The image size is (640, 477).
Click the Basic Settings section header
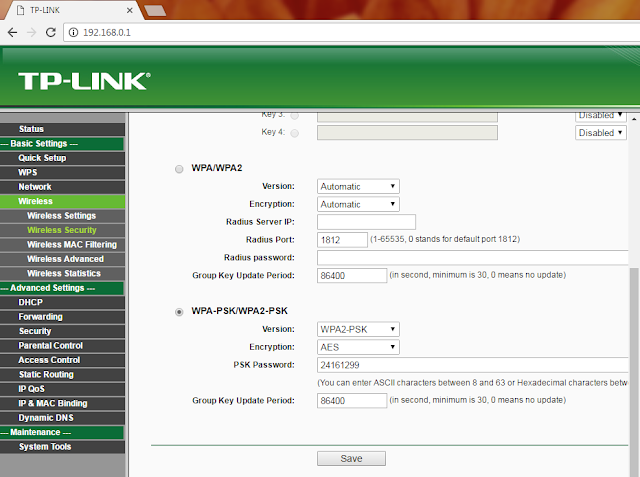coord(62,144)
